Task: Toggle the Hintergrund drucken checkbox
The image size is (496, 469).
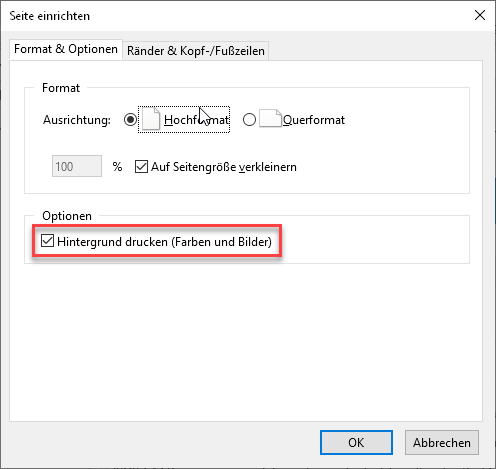Action: tap(47, 241)
